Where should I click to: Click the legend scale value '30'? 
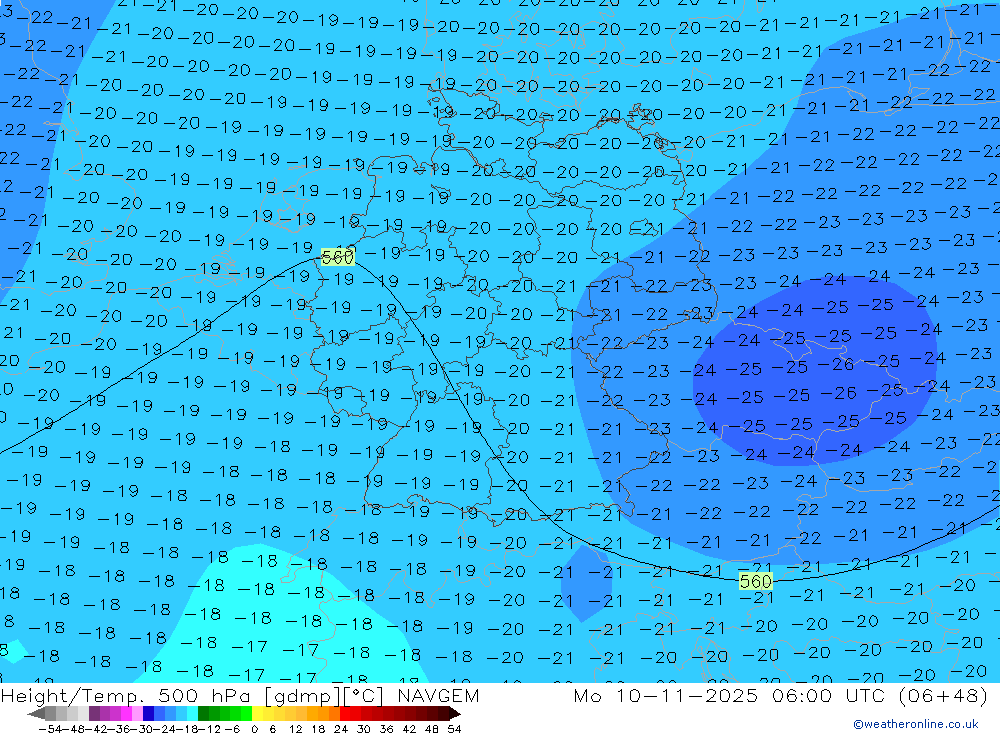(364, 729)
